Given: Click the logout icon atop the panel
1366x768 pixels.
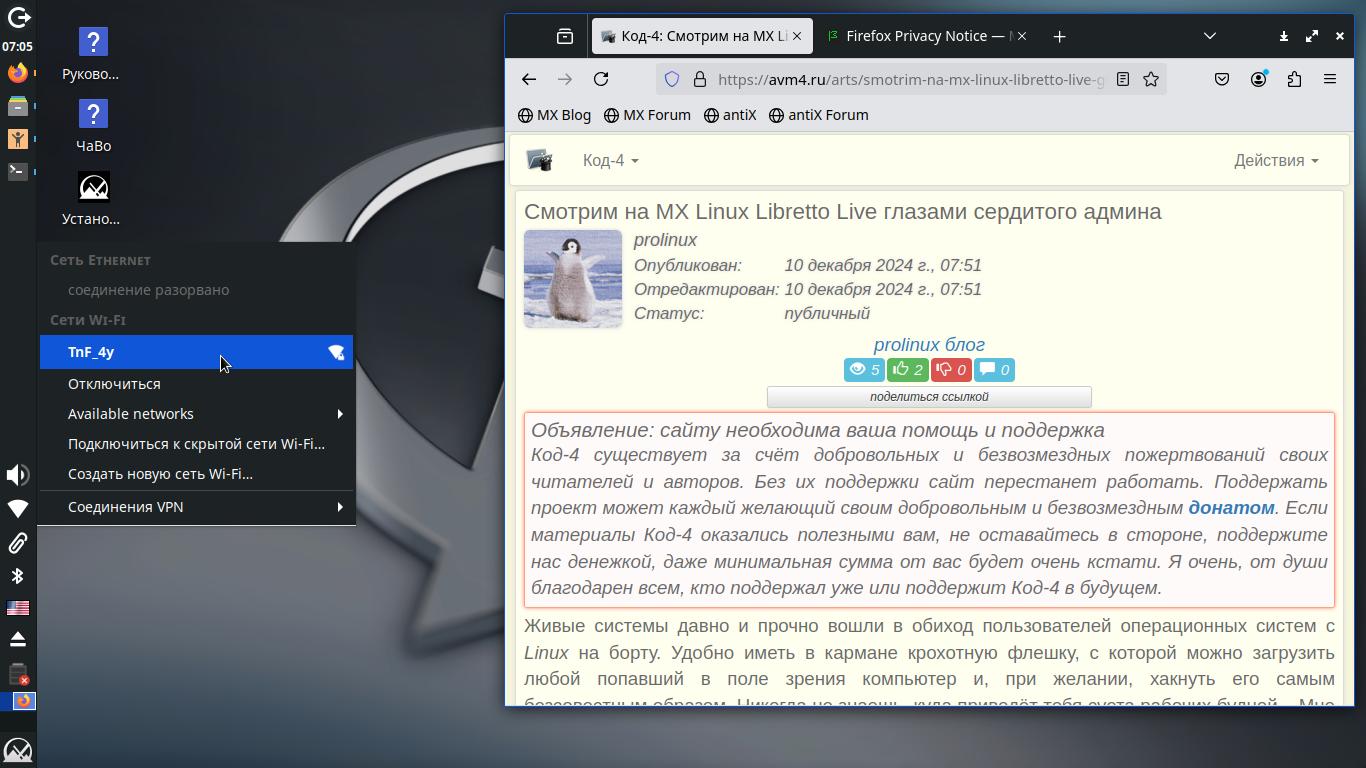Looking at the screenshot, I should click(x=18, y=17).
